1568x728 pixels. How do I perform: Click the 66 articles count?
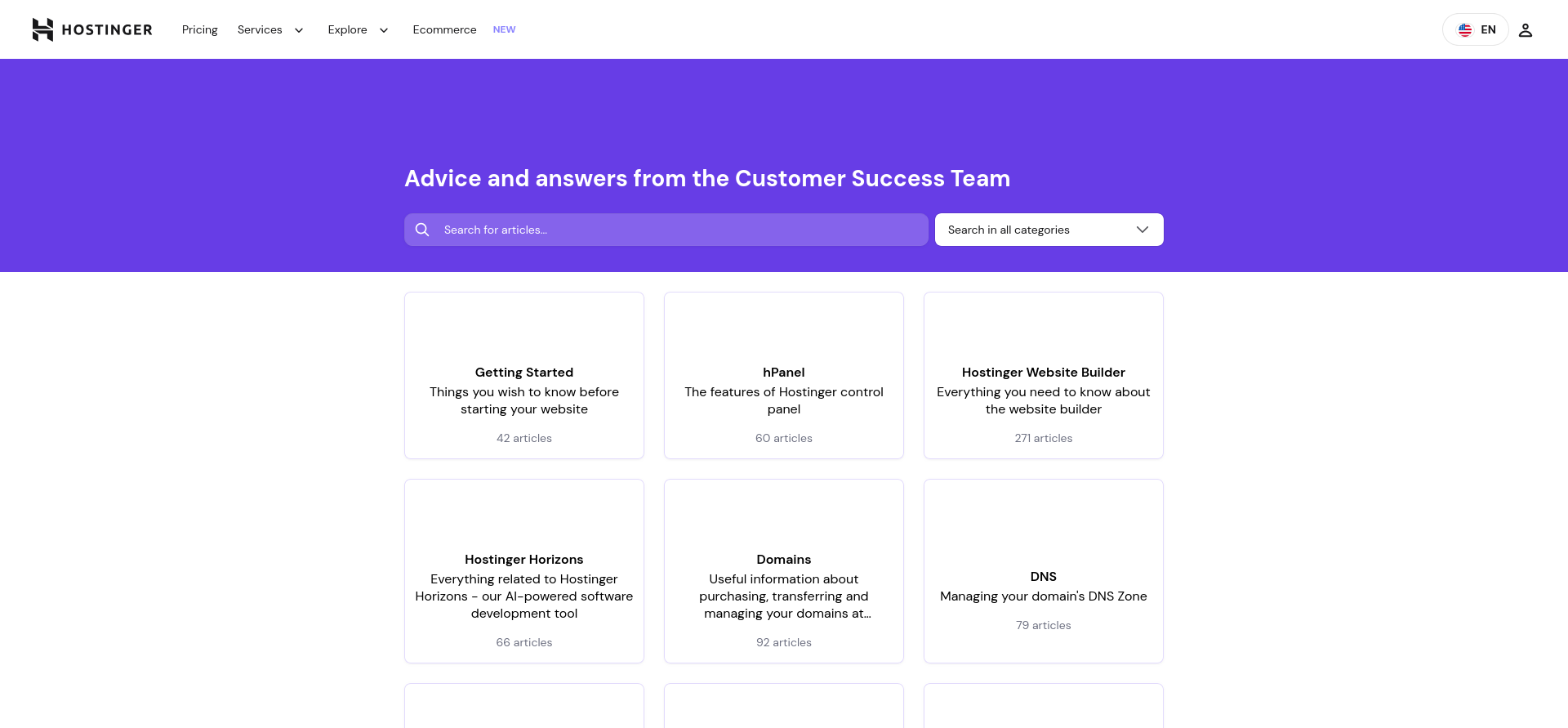(x=524, y=642)
